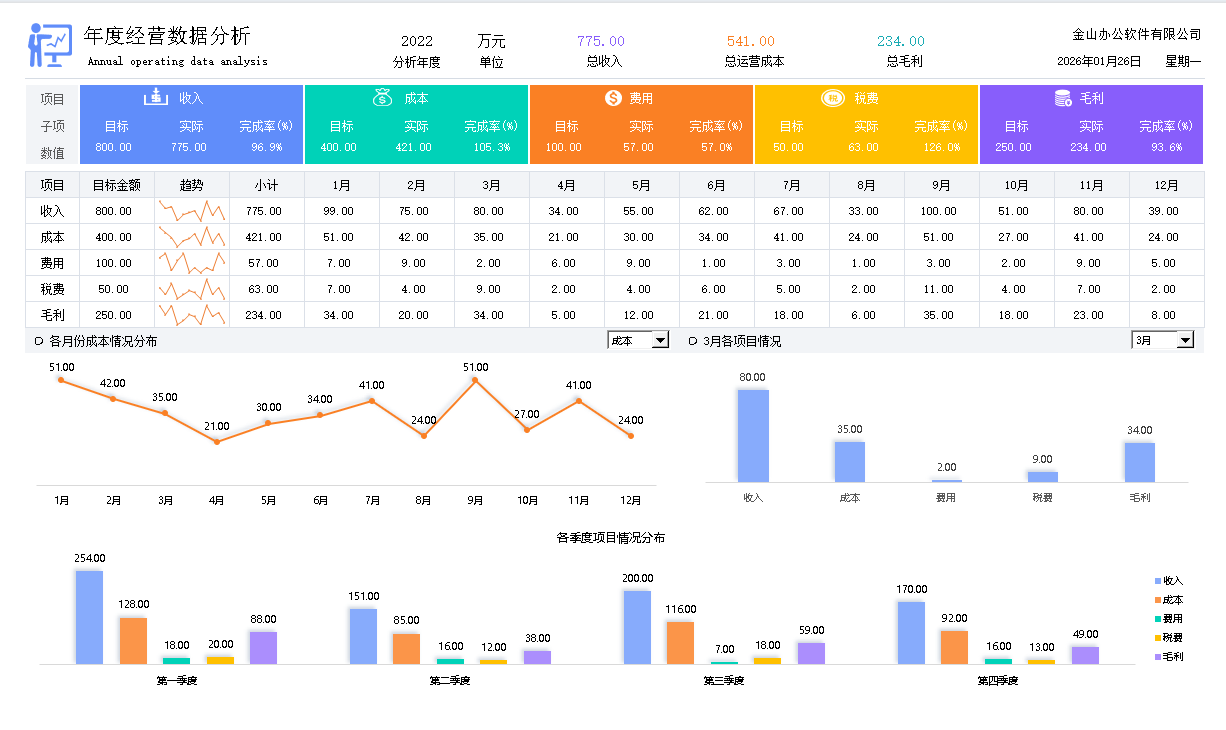The width and height of the screenshot is (1226, 730).
Task: Select the 毛利 purple legend swatch
Action: pos(1158,657)
